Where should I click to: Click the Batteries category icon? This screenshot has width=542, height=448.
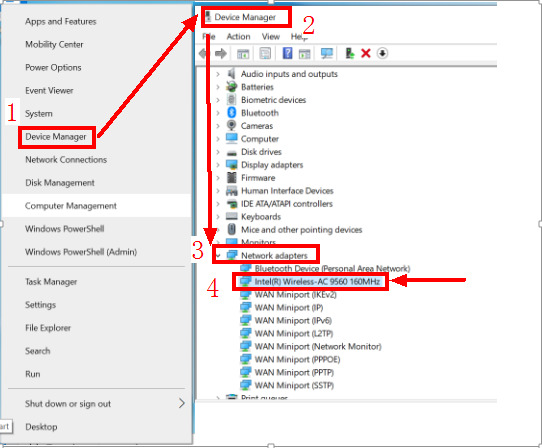point(231,87)
